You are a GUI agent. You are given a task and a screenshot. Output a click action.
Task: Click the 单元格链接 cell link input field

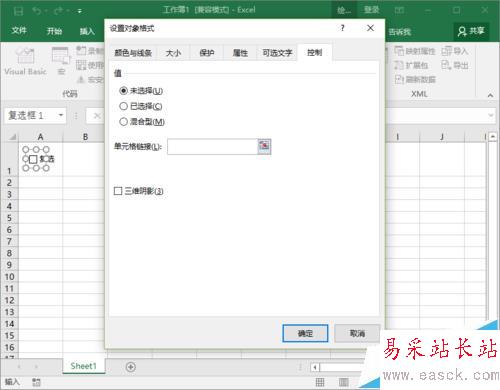(212, 146)
